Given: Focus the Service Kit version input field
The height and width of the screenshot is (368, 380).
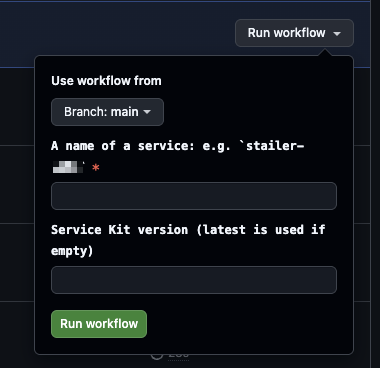Looking at the screenshot, I should pos(194,280).
